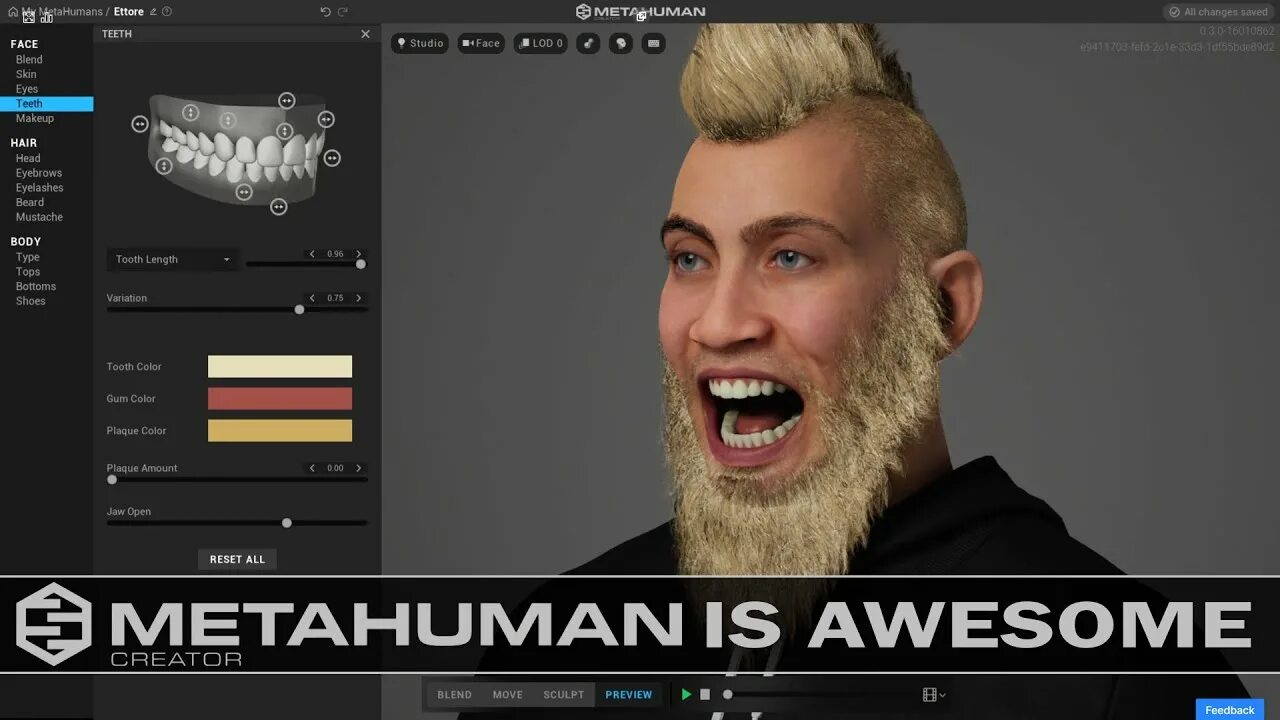Viewport: 1280px width, 720px height.
Task: Select Beard in the sidebar
Action: [x=30, y=202]
